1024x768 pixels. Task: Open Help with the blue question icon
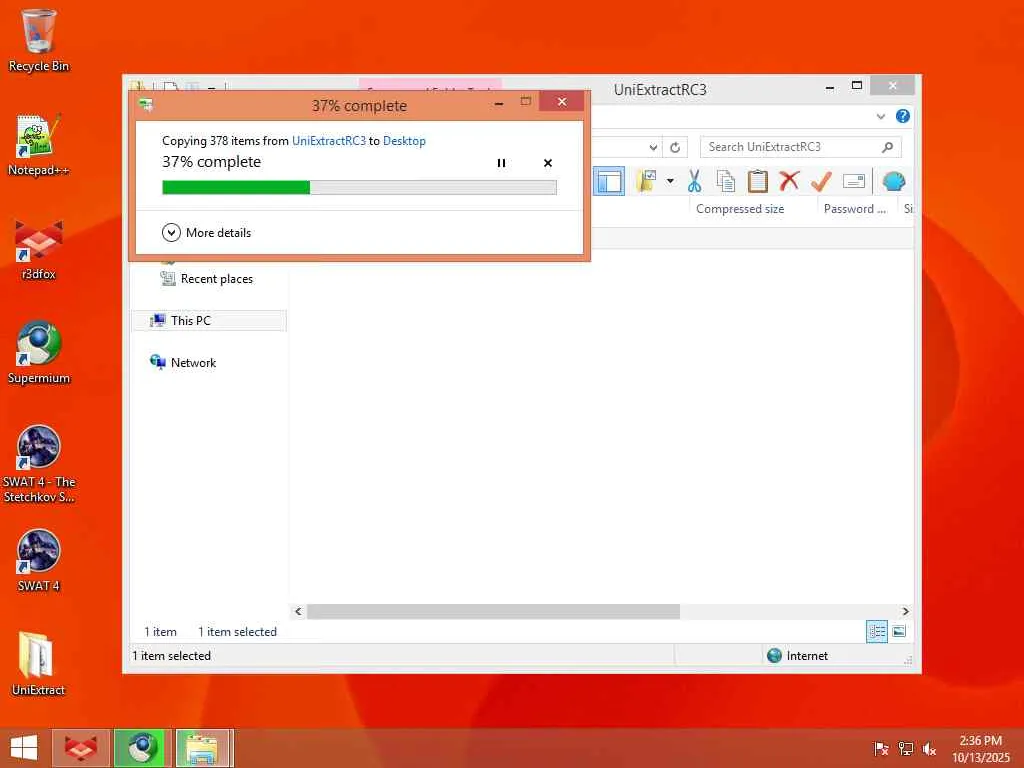click(903, 116)
